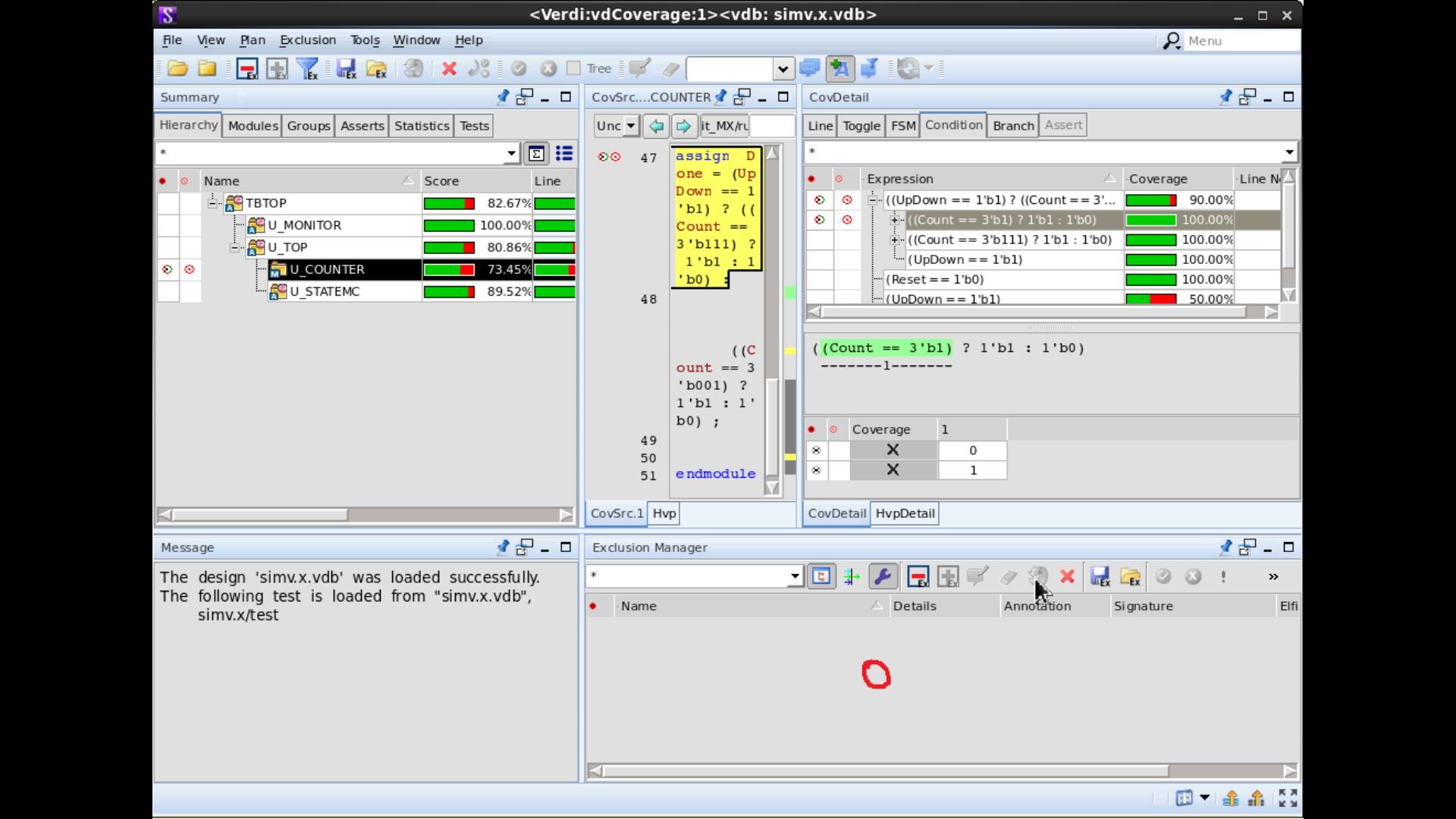Click the reload icon in main toolbar
The height and width of the screenshot is (819, 1456).
click(x=908, y=69)
